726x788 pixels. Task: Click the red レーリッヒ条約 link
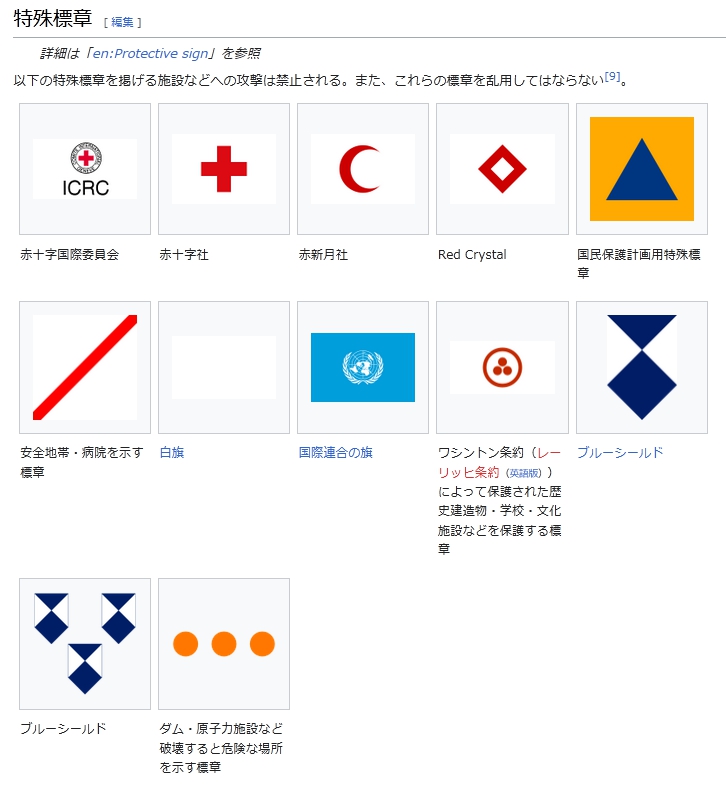point(499,462)
